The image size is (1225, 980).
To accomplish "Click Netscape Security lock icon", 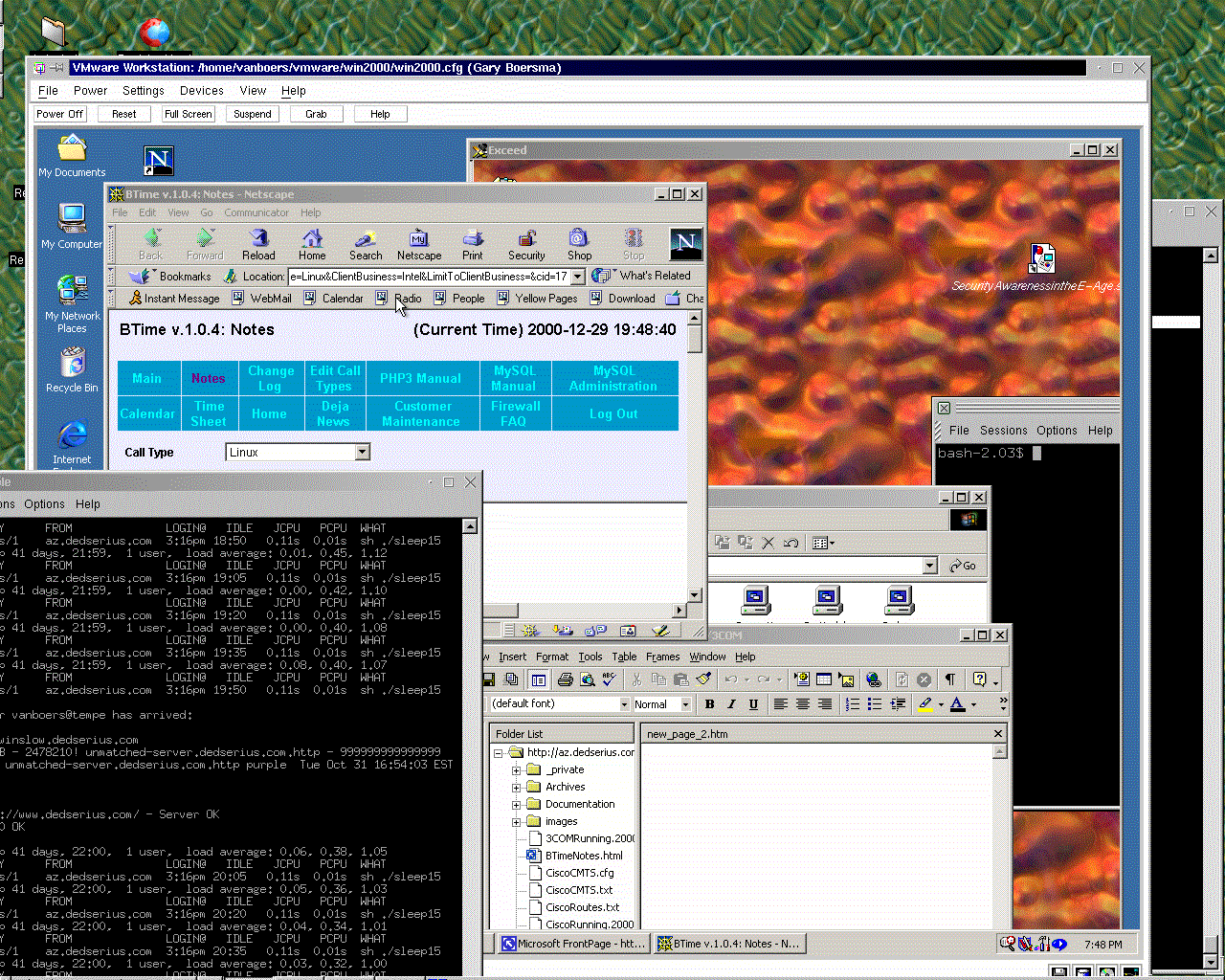I will pos(526,238).
